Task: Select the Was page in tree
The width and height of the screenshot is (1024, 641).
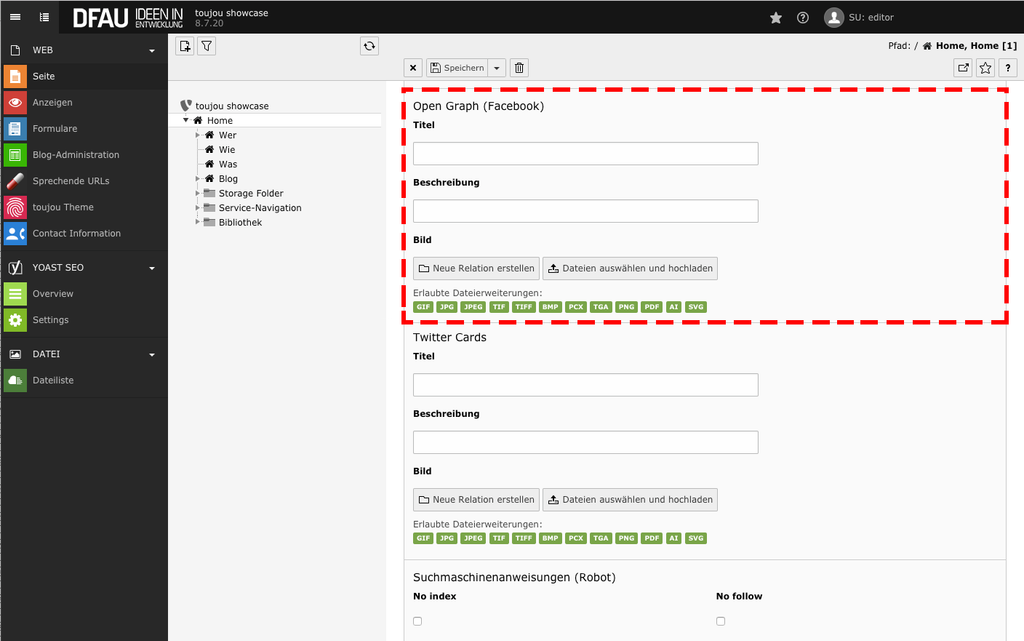Action: tap(228, 164)
